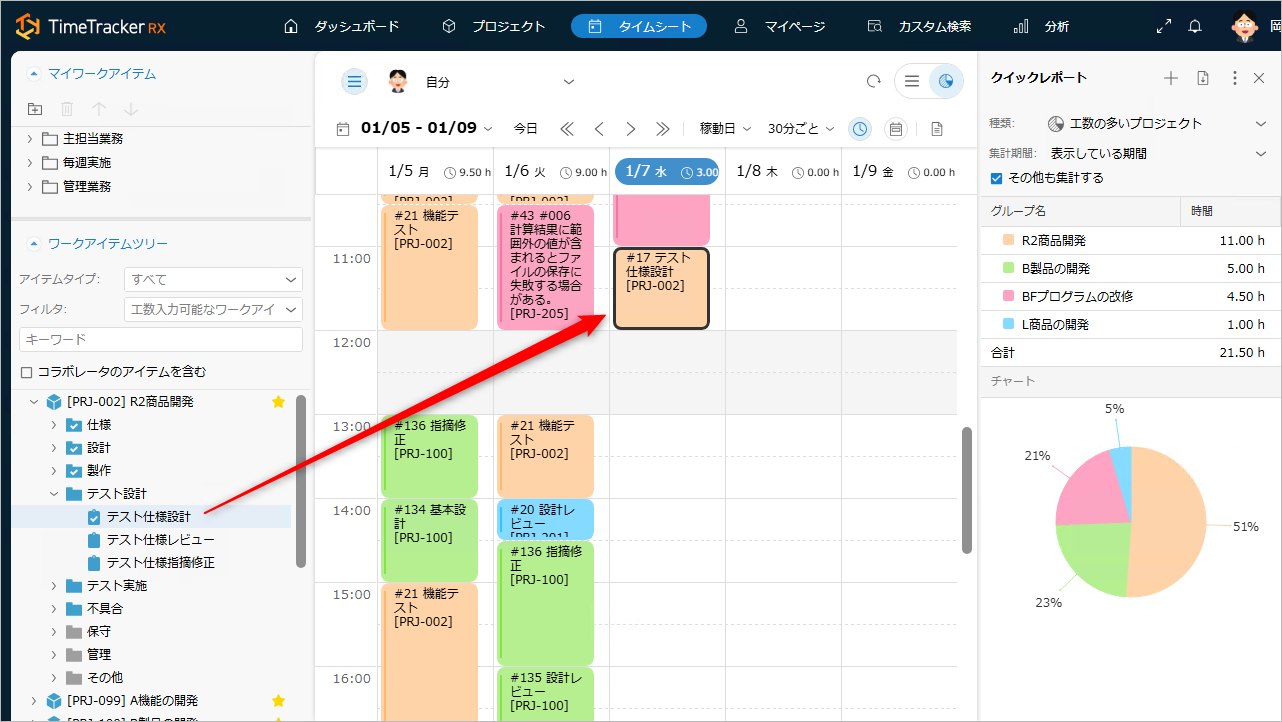Viewport: 1282px width, 722px height.
Task: Click the R2商品開発 orange color swatch
Action: pos(1007,241)
